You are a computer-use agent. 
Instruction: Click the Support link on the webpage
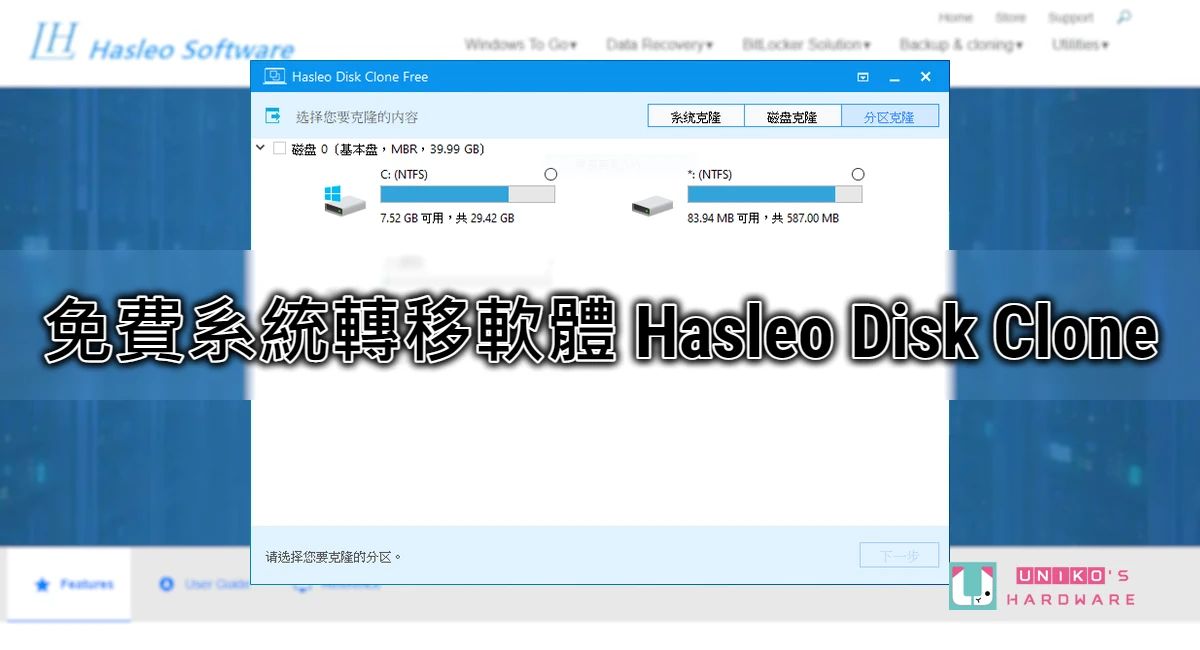pyautogui.click(x=1070, y=18)
